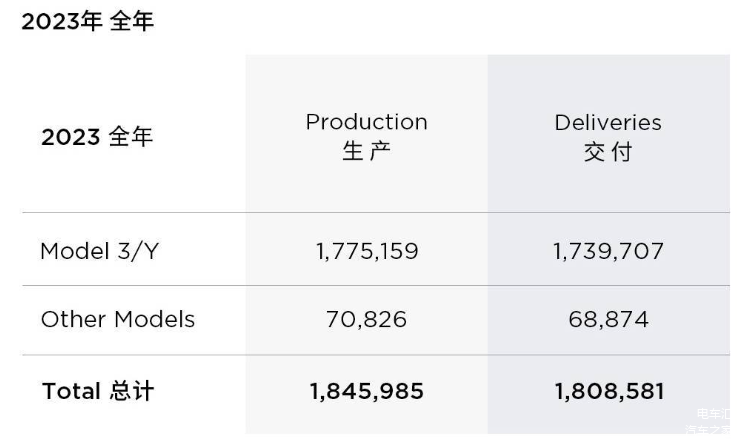
Task: Click Model 3/Y deliveries value 1,739,707
Action: pos(608,251)
